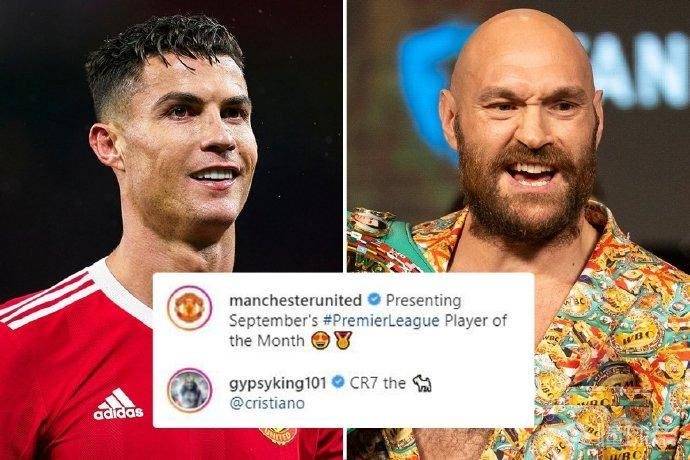Click the club crest on red shirt
The image size is (690, 460).
[278, 435]
